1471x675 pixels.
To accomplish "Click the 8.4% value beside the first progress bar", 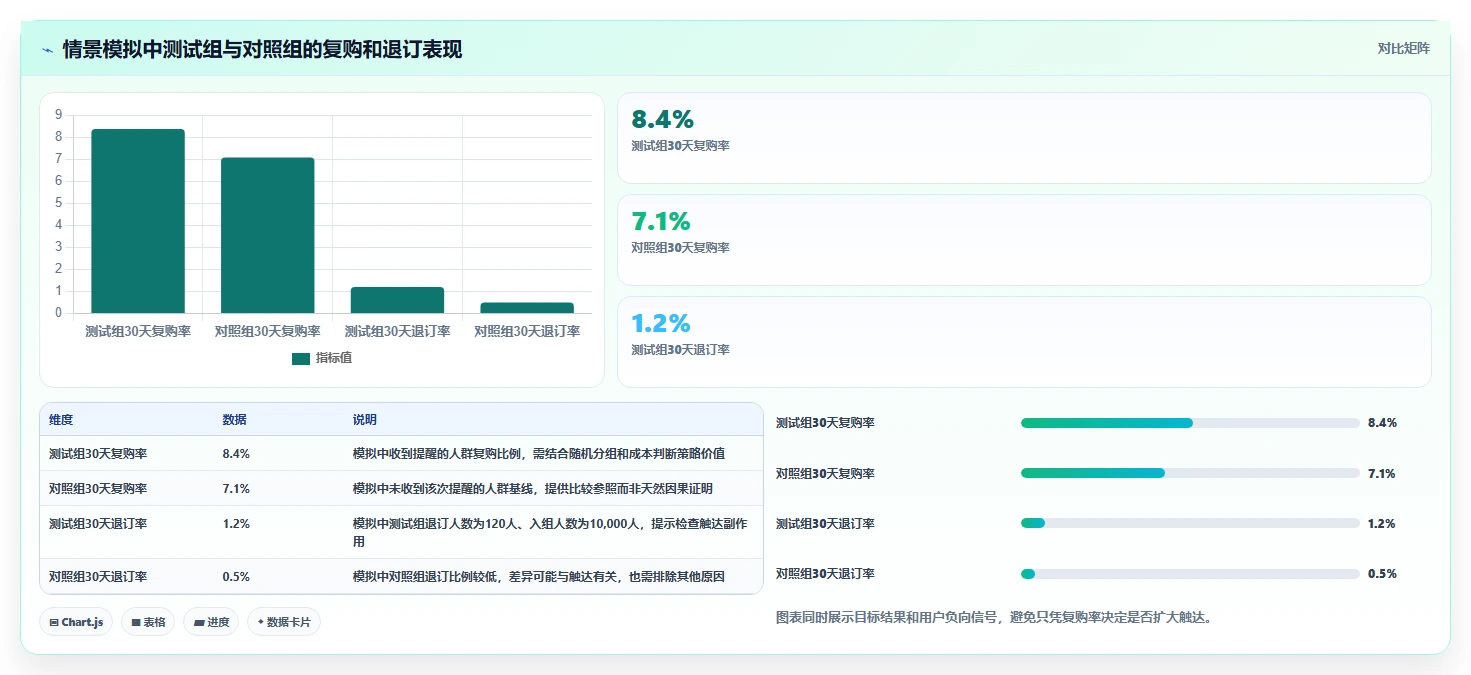I will 1382,423.
